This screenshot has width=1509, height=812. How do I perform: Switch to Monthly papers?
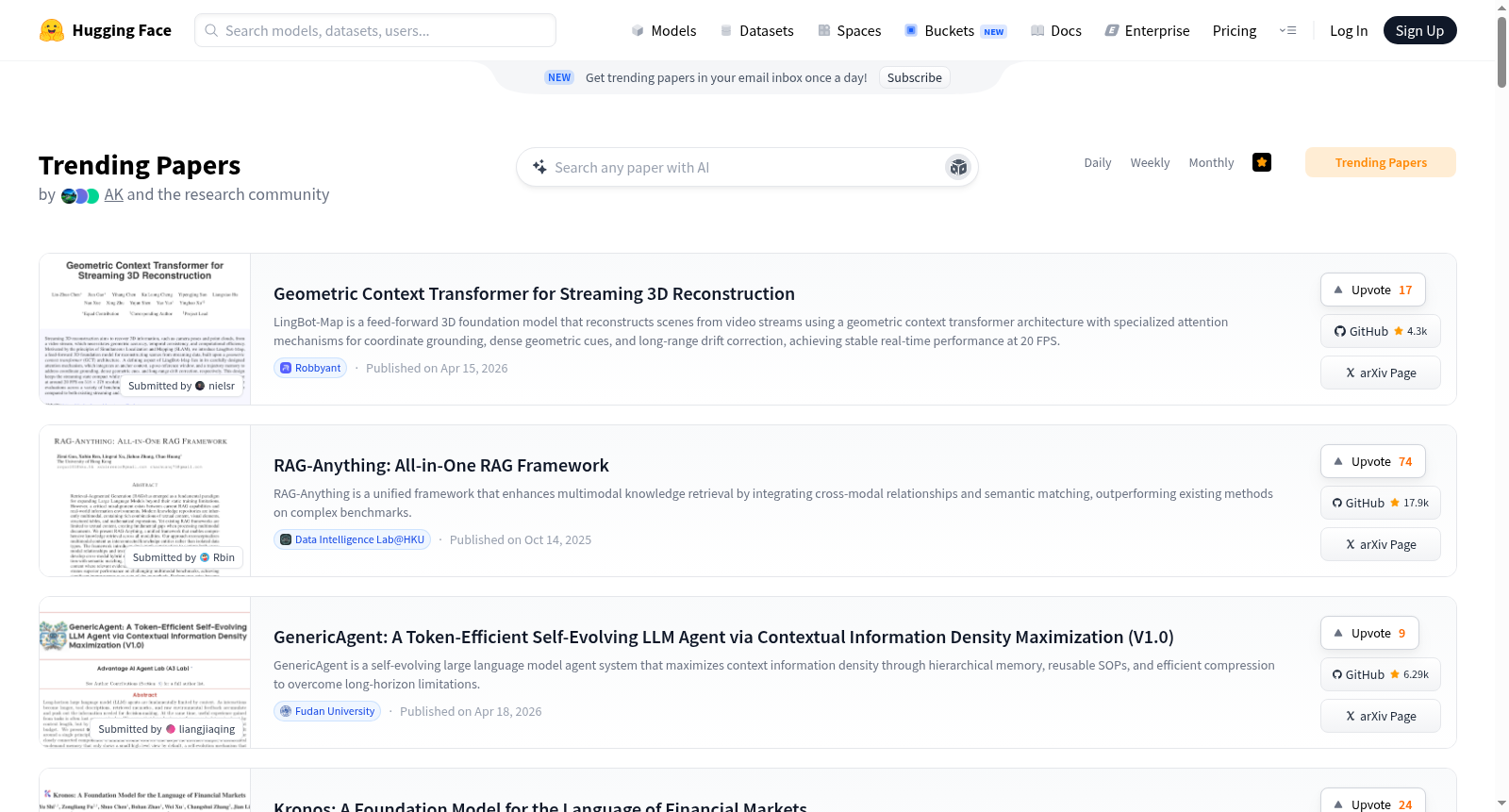(1211, 162)
